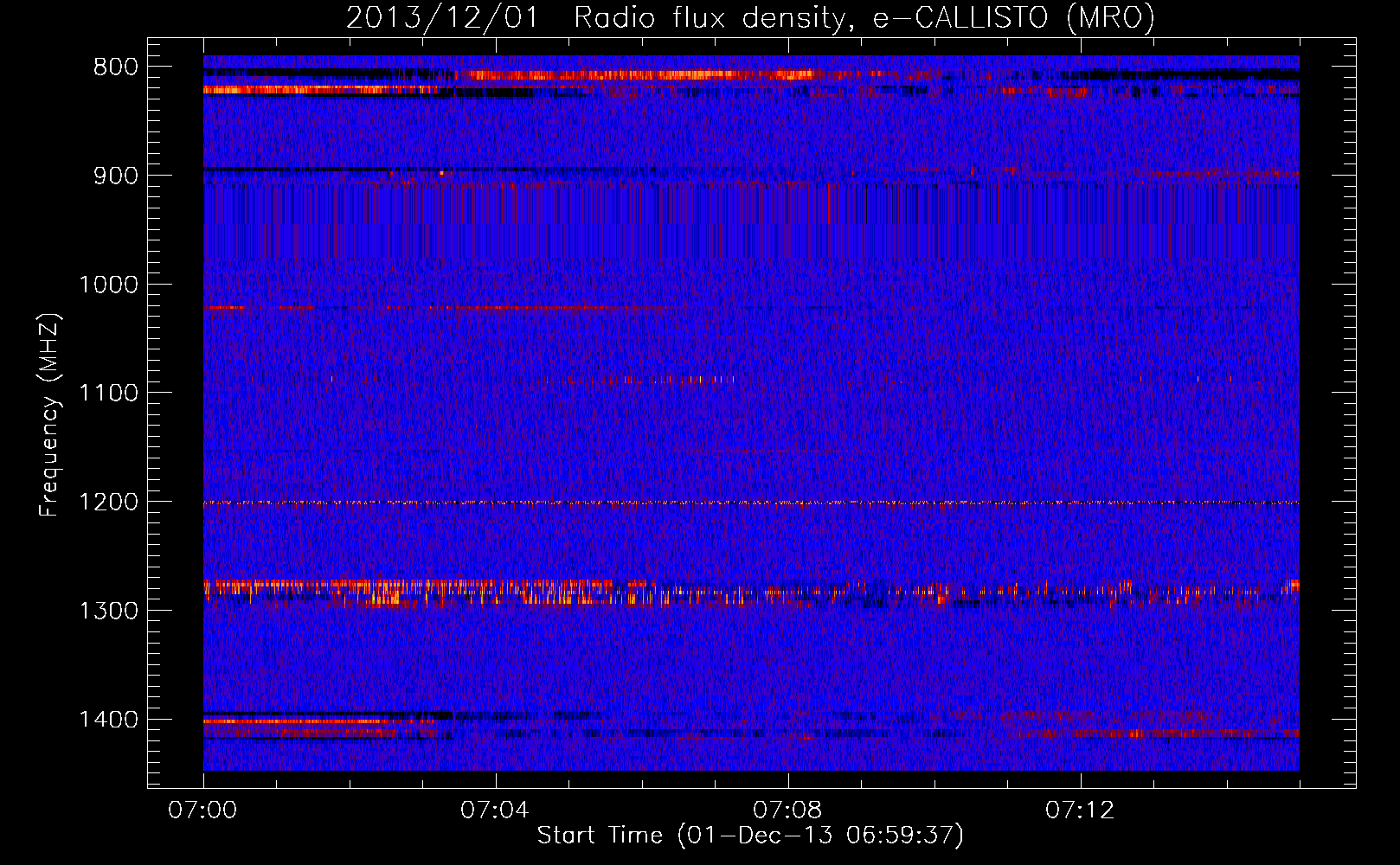Click the 800 frequency tick label
This screenshot has width=1400, height=865.
tap(116, 67)
